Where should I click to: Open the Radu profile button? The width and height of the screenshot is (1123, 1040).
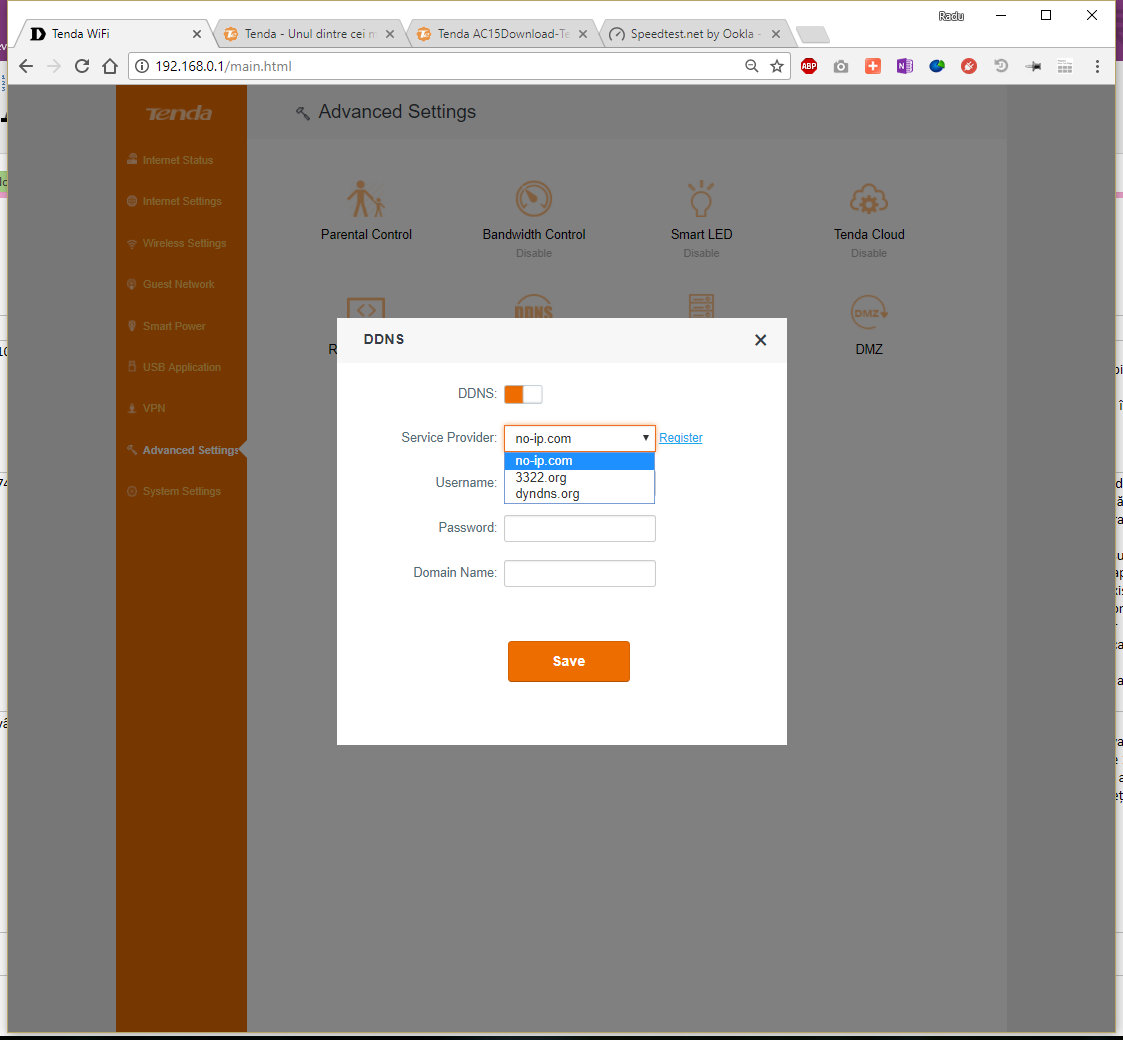[951, 16]
